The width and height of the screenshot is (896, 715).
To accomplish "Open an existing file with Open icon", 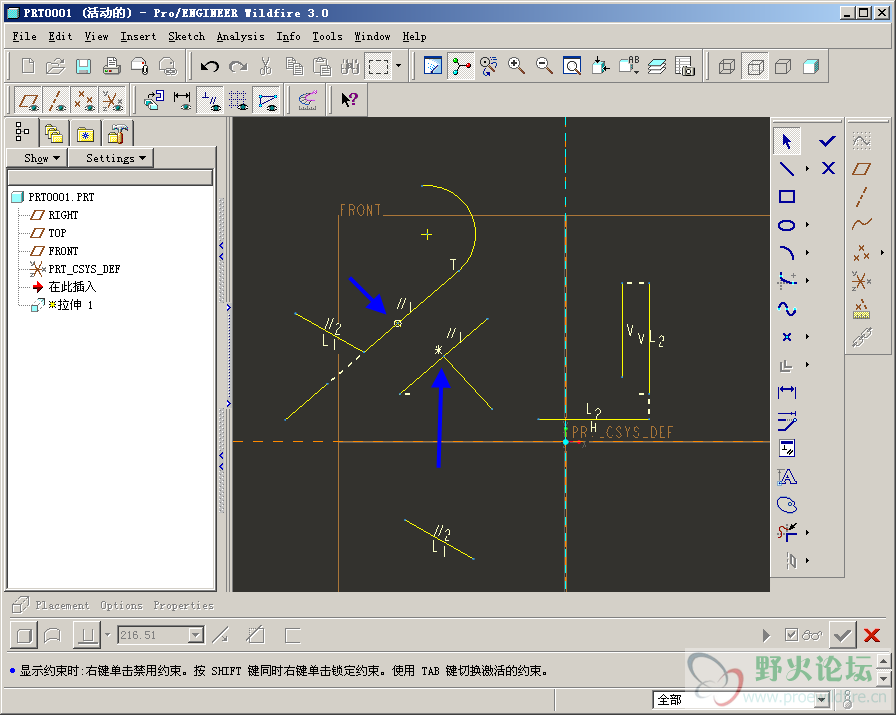I will click(55, 66).
